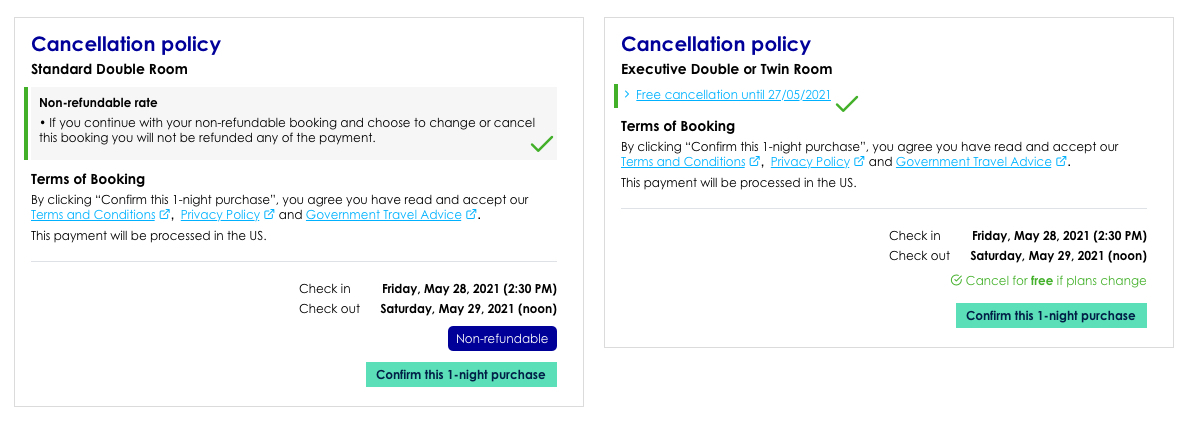Click external-link icon beside right Privacy Policy
This screenshot has height=427, width=1199.
[859, 161]
